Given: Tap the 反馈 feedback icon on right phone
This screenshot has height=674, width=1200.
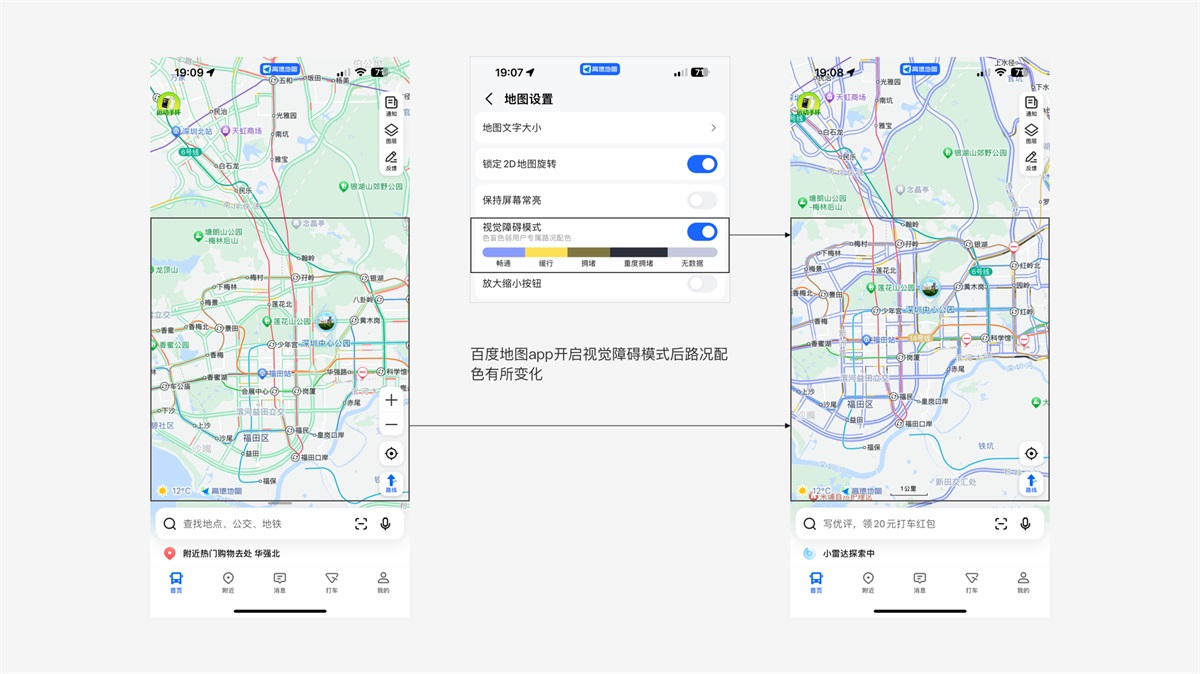Looking at the screenshot, I should coord(1031,160).
